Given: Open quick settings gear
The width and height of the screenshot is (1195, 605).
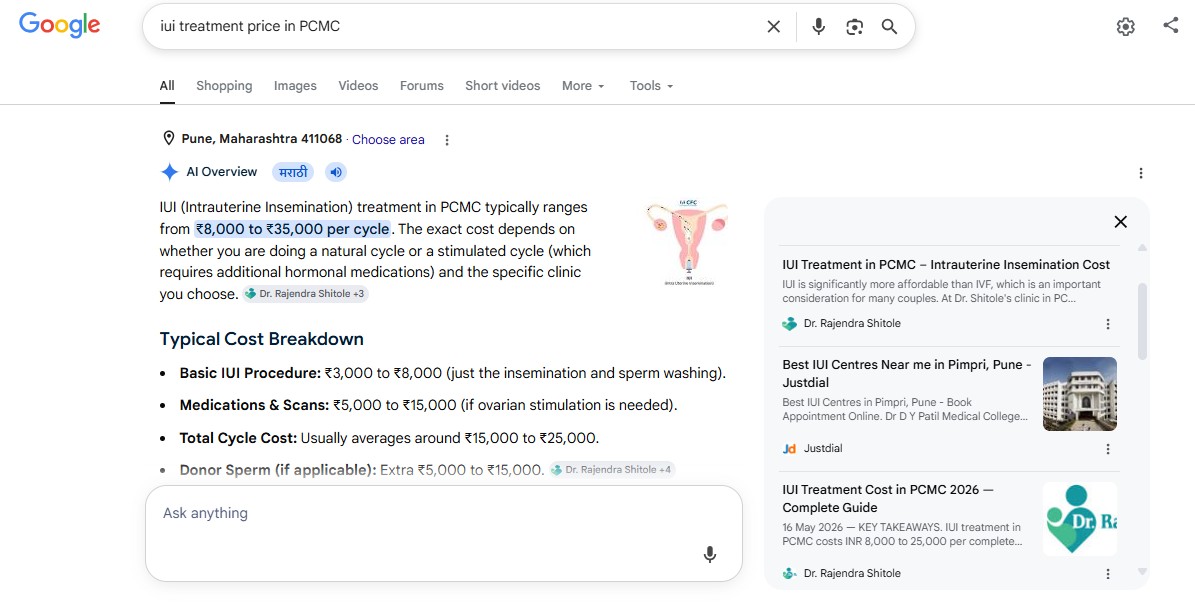Looking at the screenshot, I should click(x=1126, y=27).
